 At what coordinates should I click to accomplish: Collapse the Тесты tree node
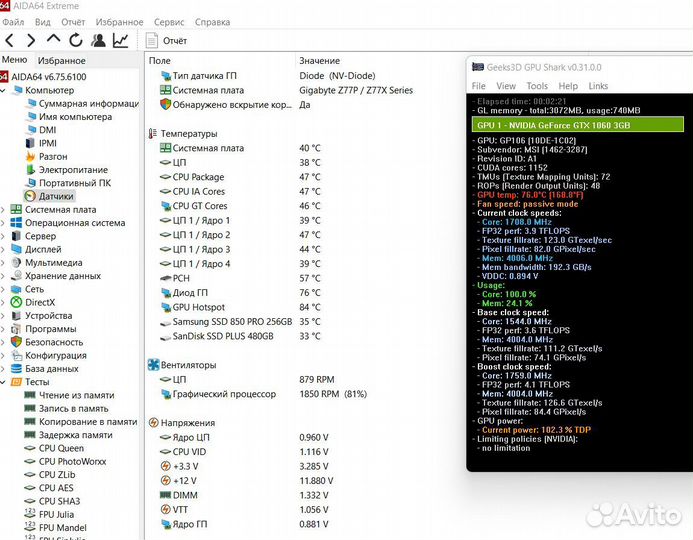[x=3, y=382]
